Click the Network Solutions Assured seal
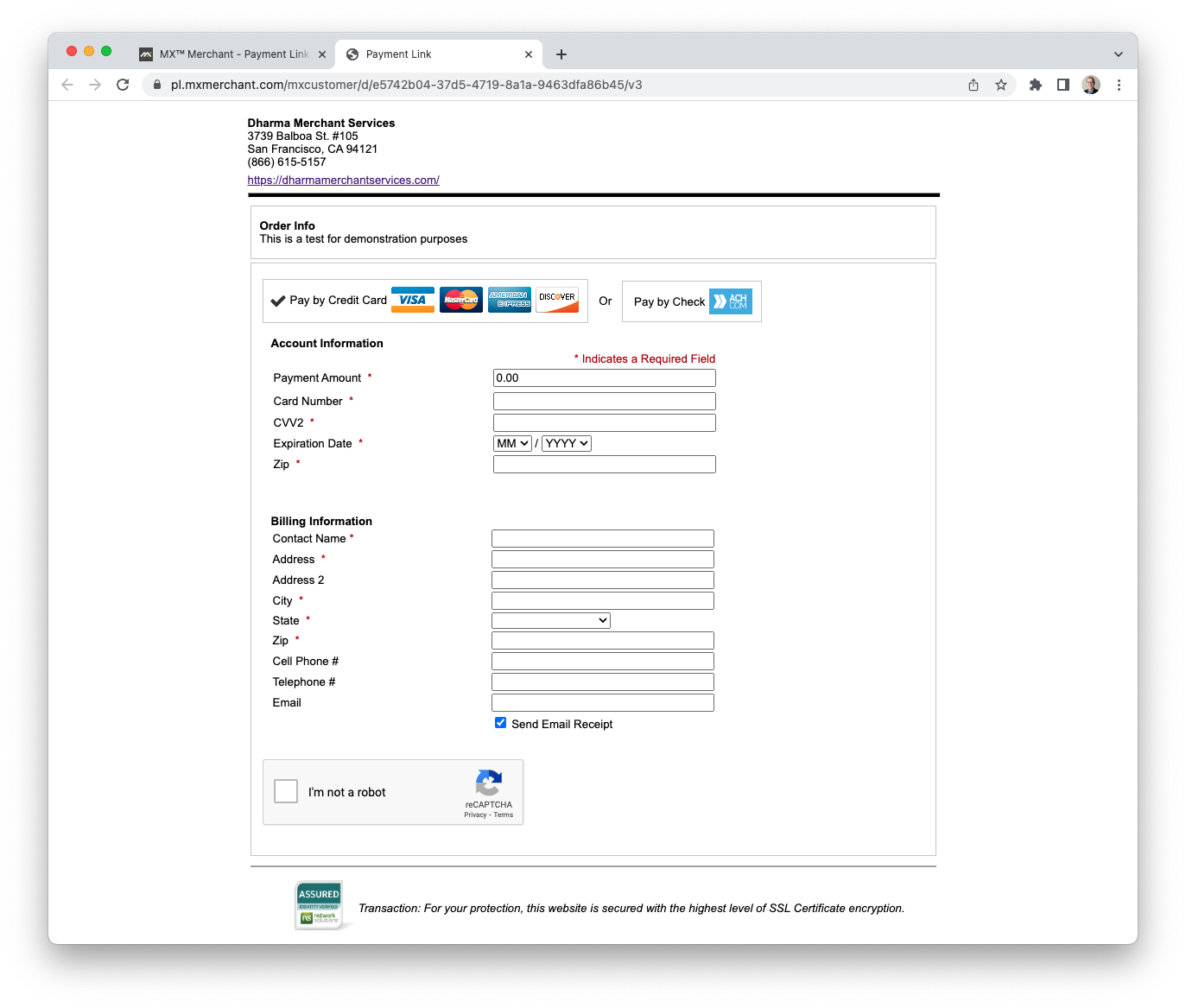The width and height of the screenshot is (1186, 1008). [x=319, y=904]
